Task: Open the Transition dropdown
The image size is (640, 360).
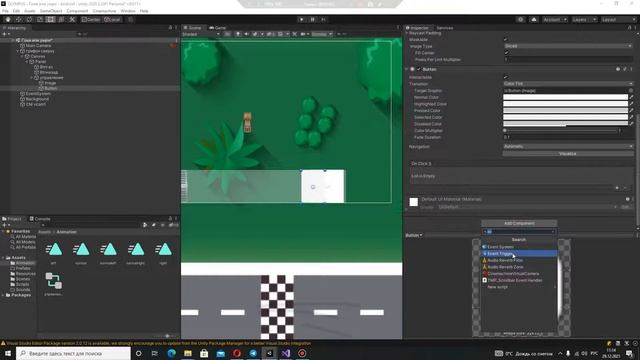Action: click(568, 84)
